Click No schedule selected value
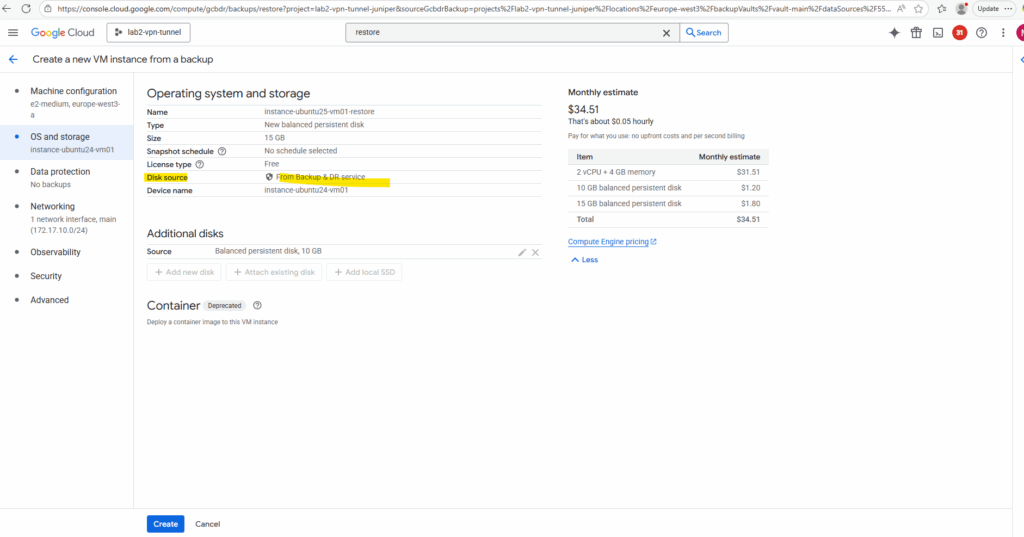This screenshot has width=1024, height=537. pos(300,151)
